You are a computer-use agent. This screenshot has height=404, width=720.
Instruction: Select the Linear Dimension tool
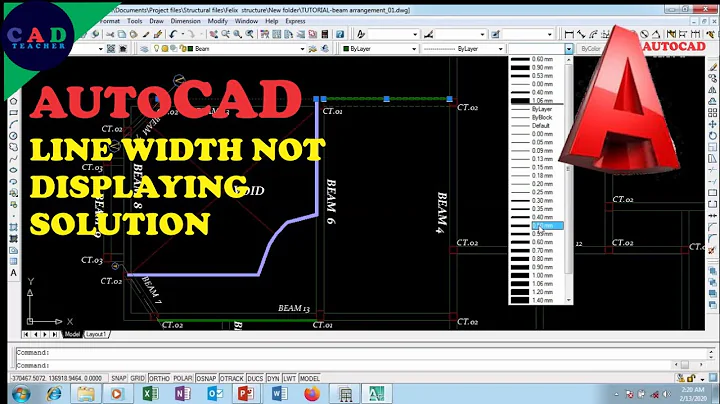(x=569, y=34)
